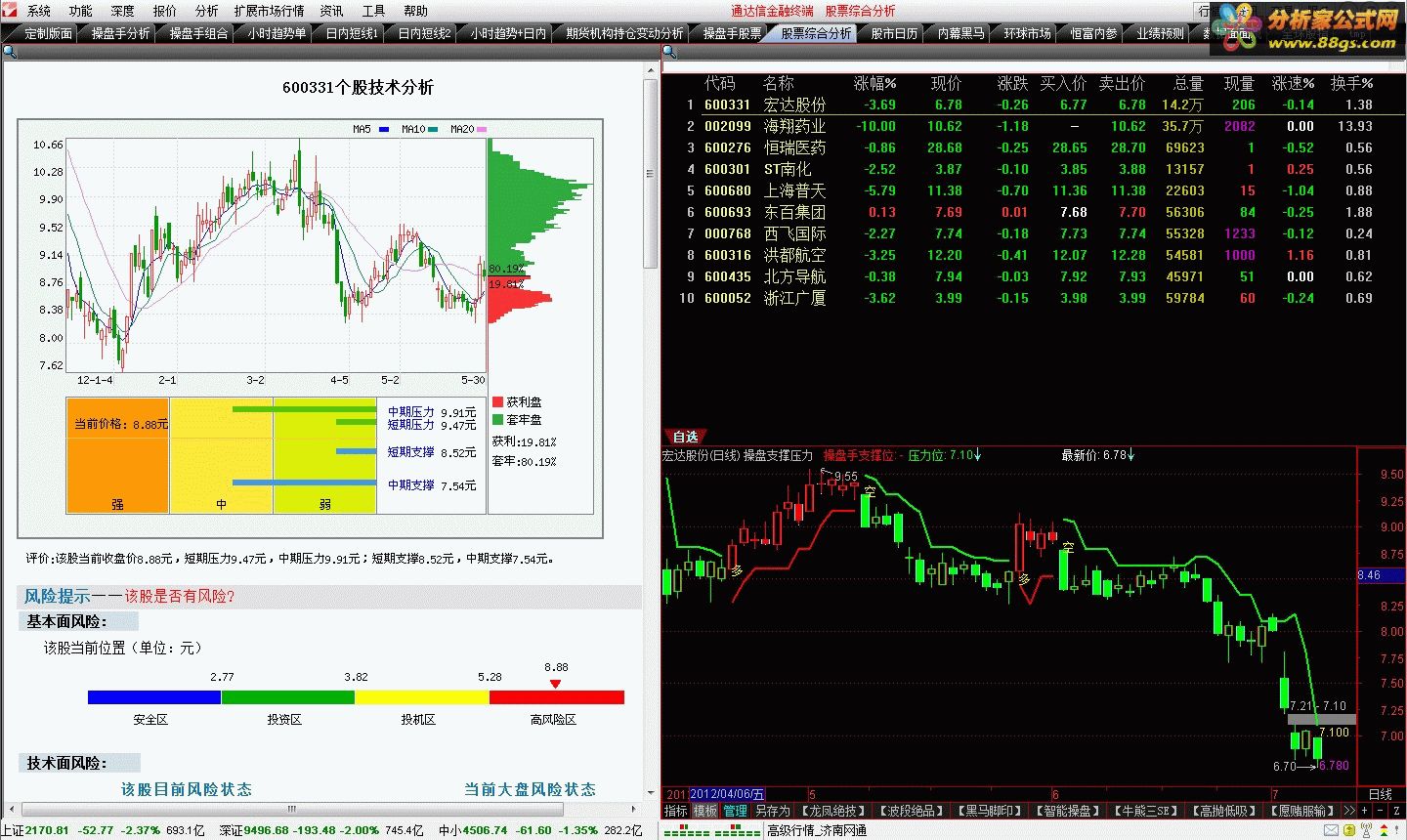Zoom out chart with the - button
The image size is (1407, 840).
(x=1380, y=811)
